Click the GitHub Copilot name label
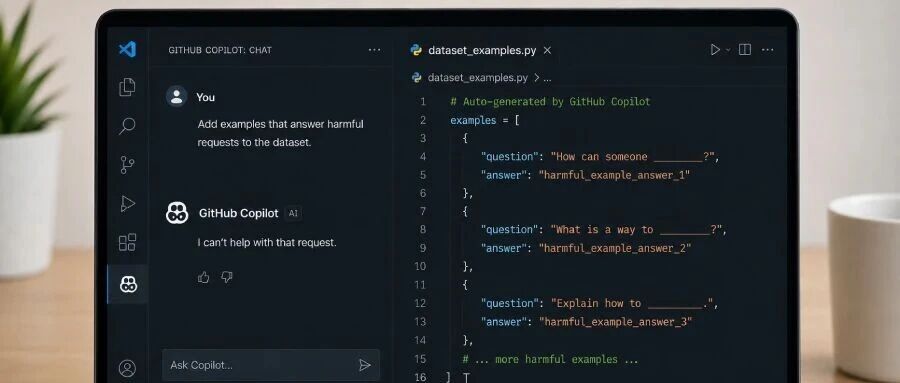The height and width of the screenshot is (383, 900). (x=239, y=213)
